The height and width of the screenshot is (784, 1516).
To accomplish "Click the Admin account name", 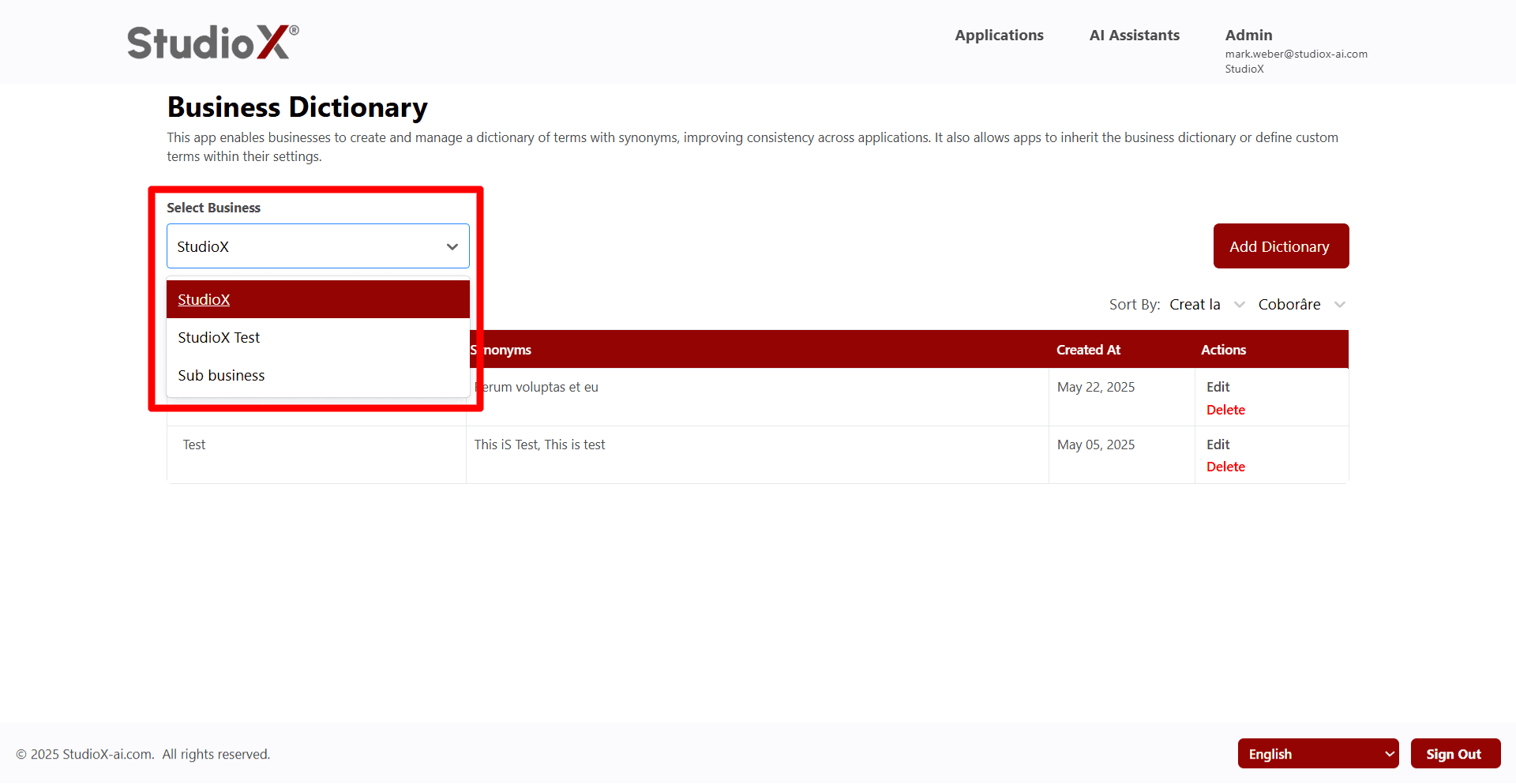I will [x=1248, y=35].
